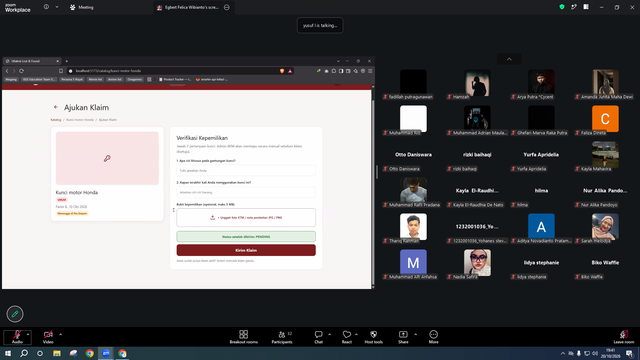Click options circle on shared screen tab
Viewport: 640px width, 360px height.
coord(227,7)
